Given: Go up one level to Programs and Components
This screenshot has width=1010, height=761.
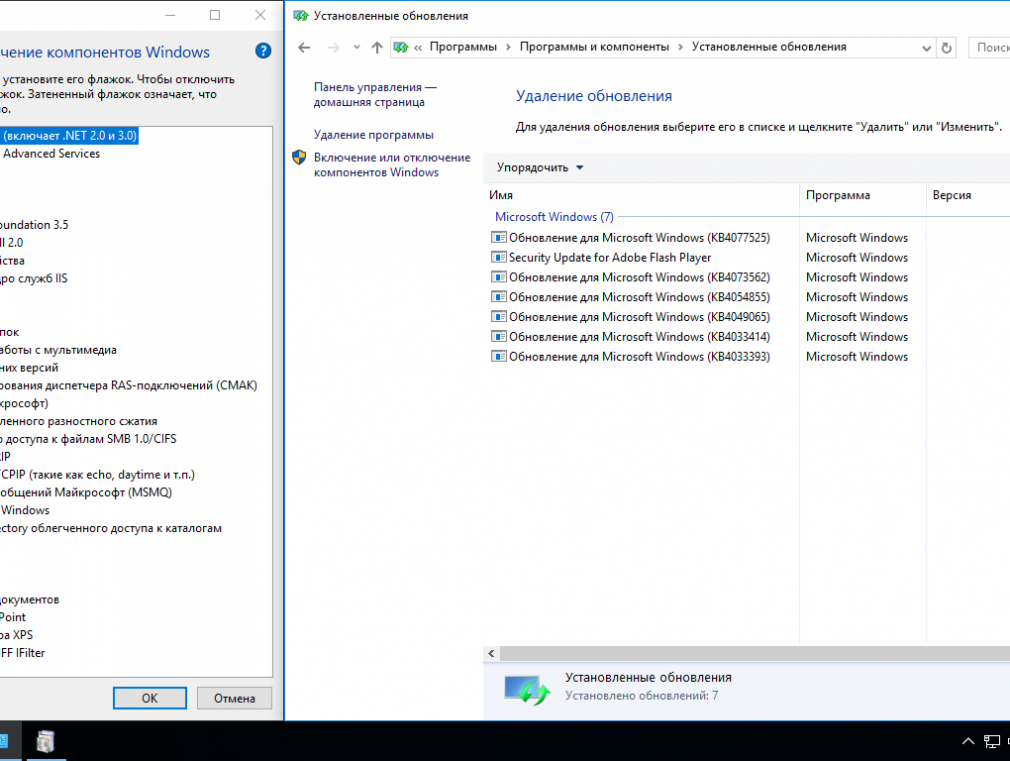Looking at the screenshot, I should [x=377, y=48].
